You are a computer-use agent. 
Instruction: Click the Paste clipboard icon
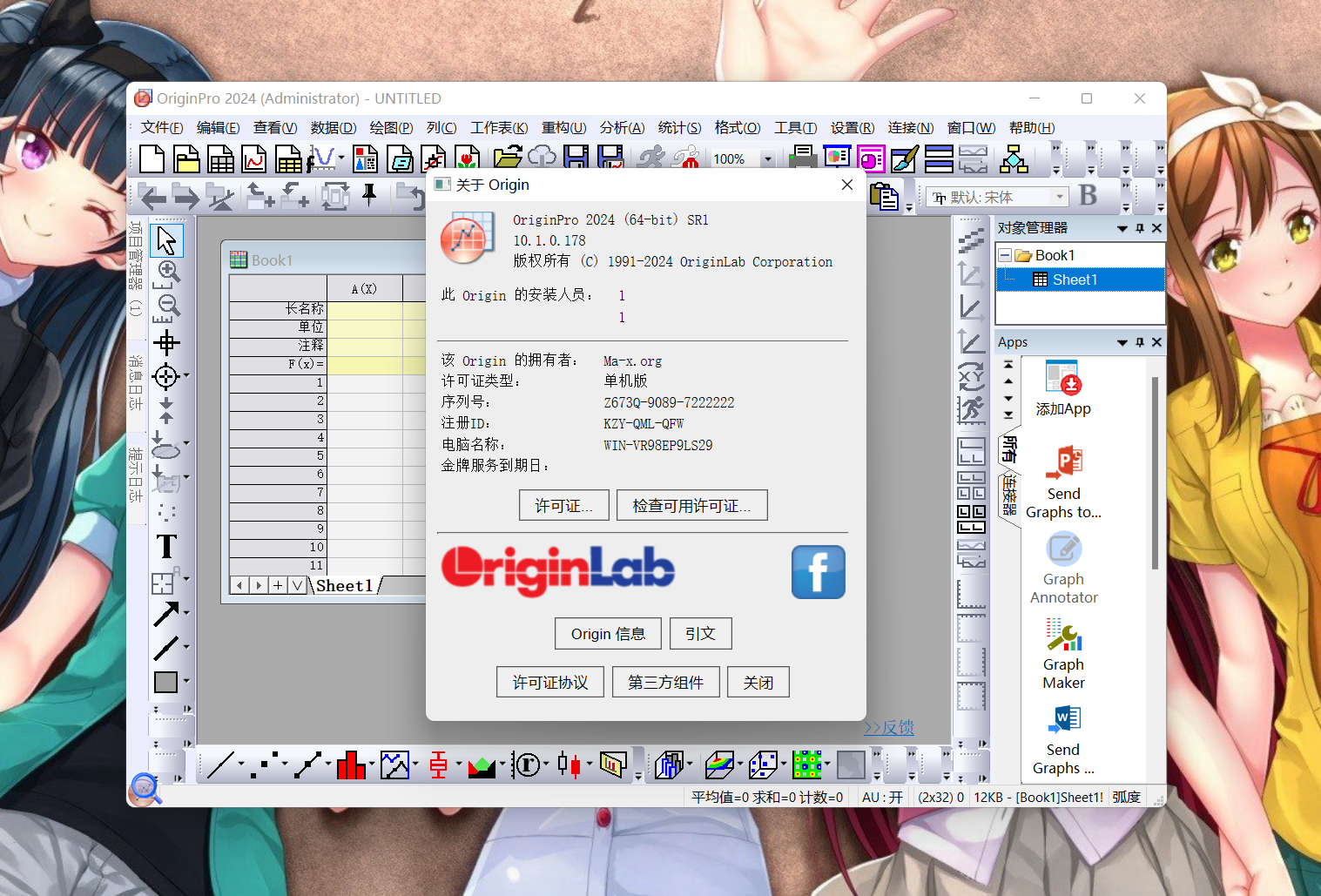(885, 197)
